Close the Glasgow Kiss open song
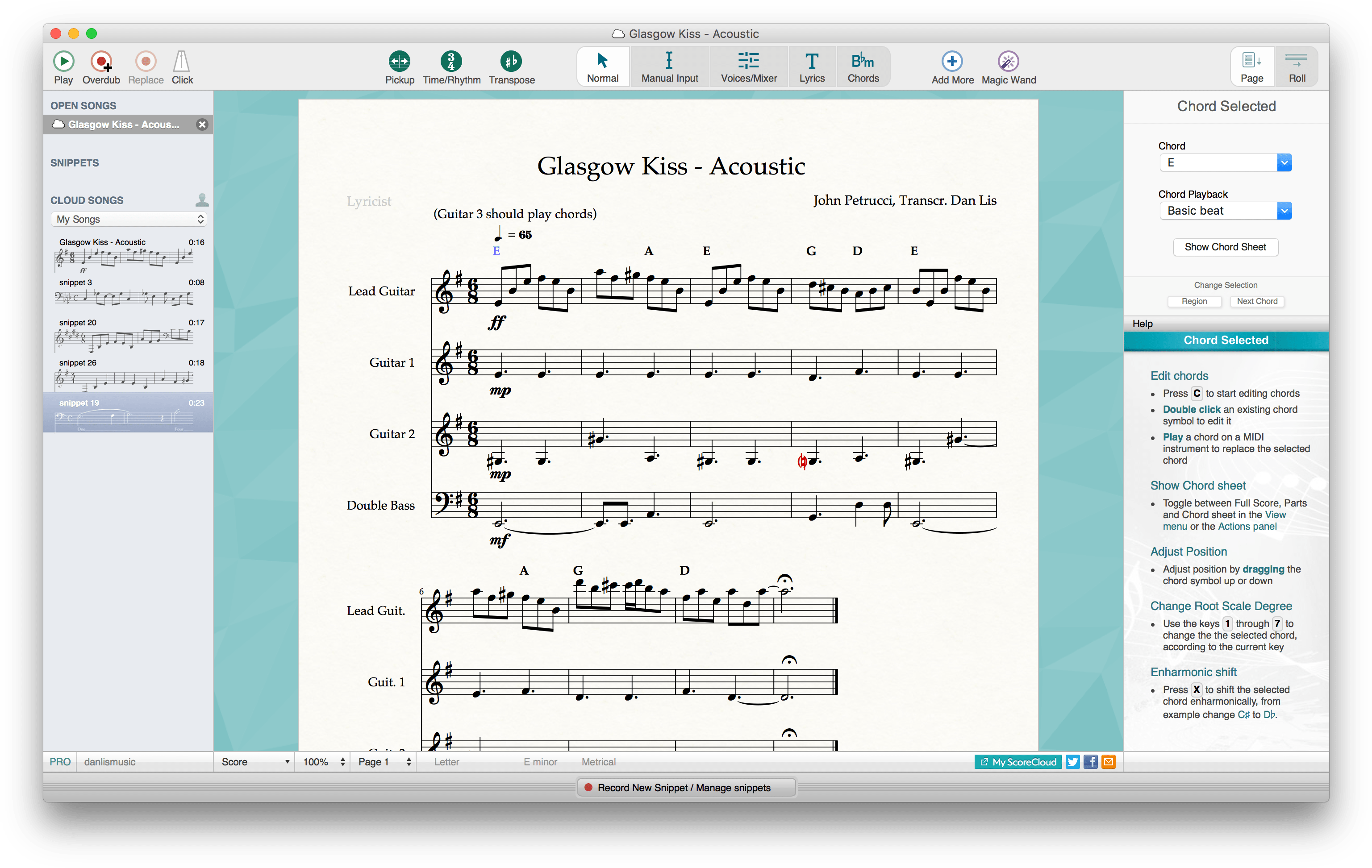Screen dimensions: 1372x868 202,124
